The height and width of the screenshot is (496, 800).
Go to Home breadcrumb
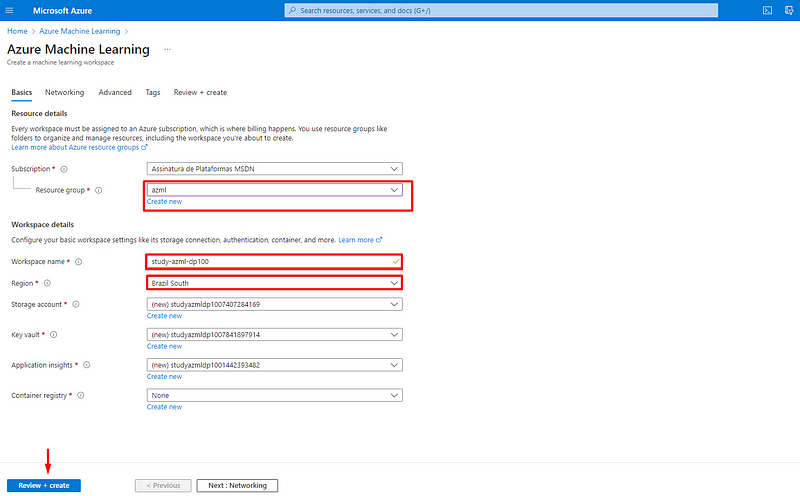(x=17, y=31)
